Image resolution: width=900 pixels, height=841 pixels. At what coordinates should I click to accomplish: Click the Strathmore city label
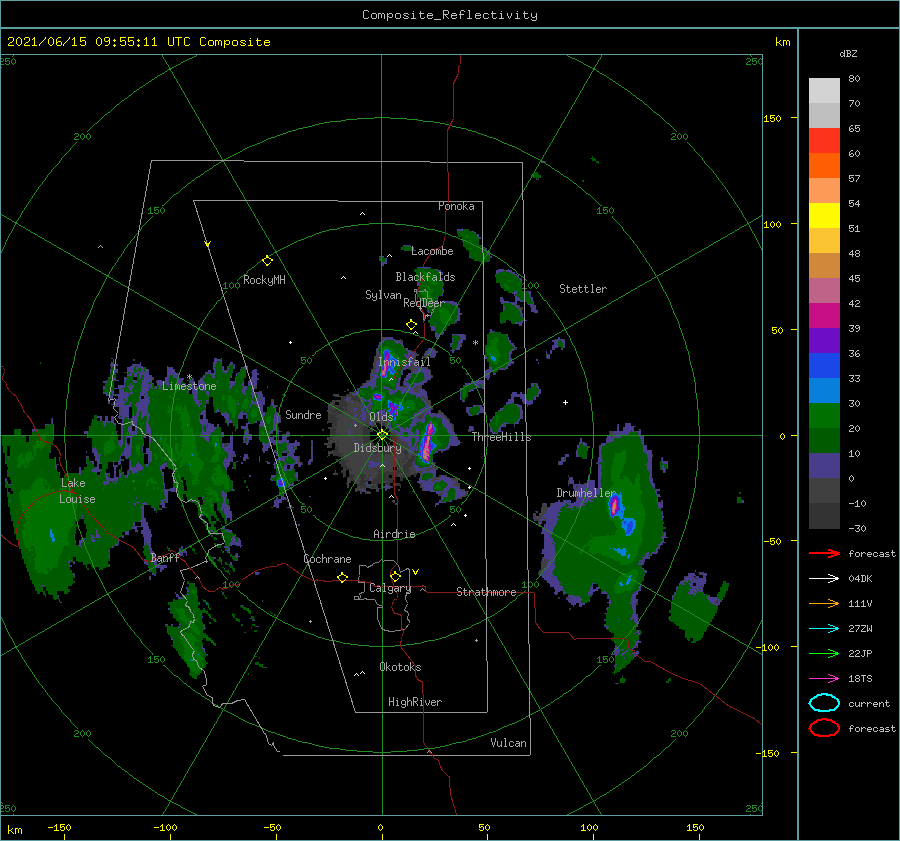(x=486, y=592)
